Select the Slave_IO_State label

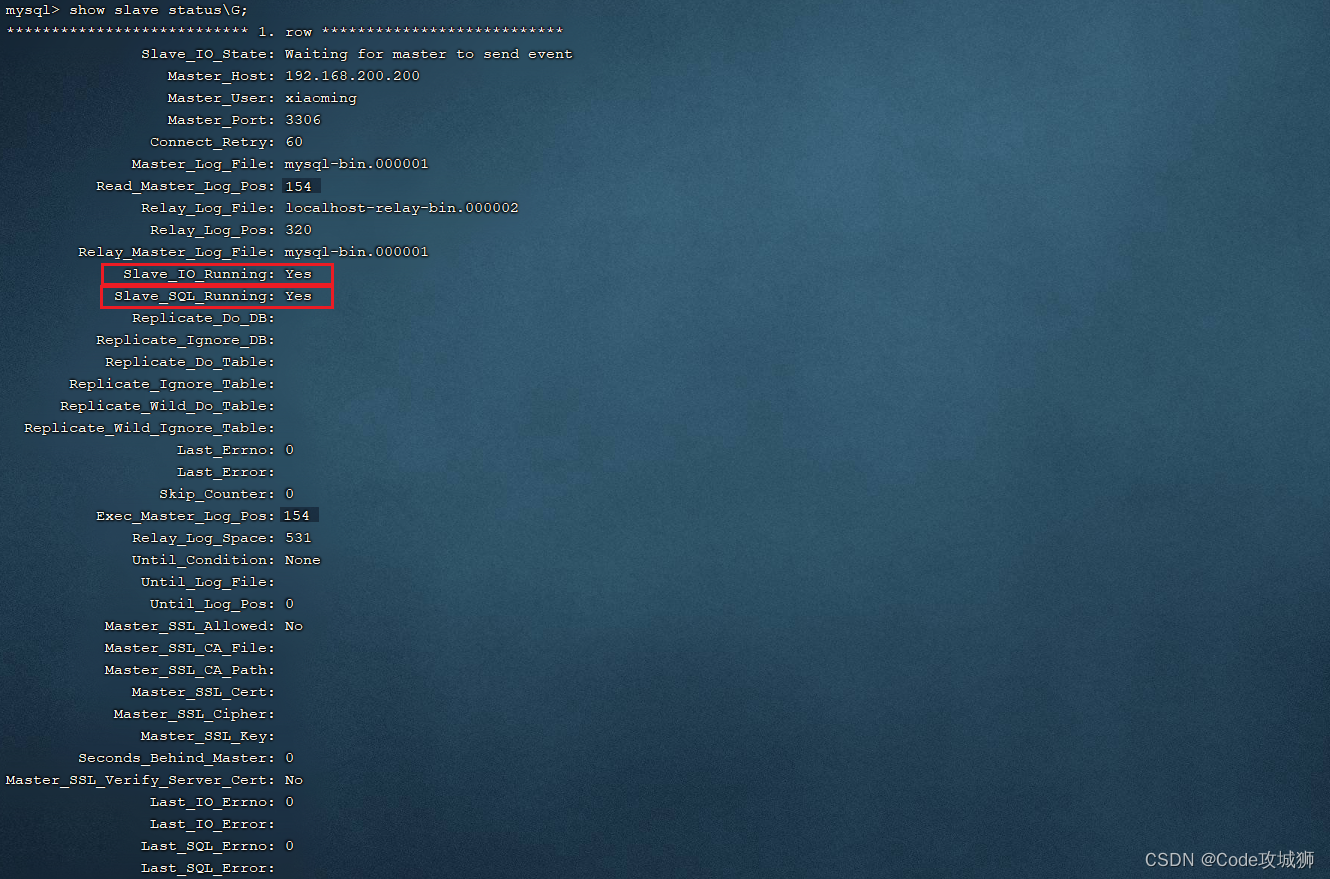[208, 54]
